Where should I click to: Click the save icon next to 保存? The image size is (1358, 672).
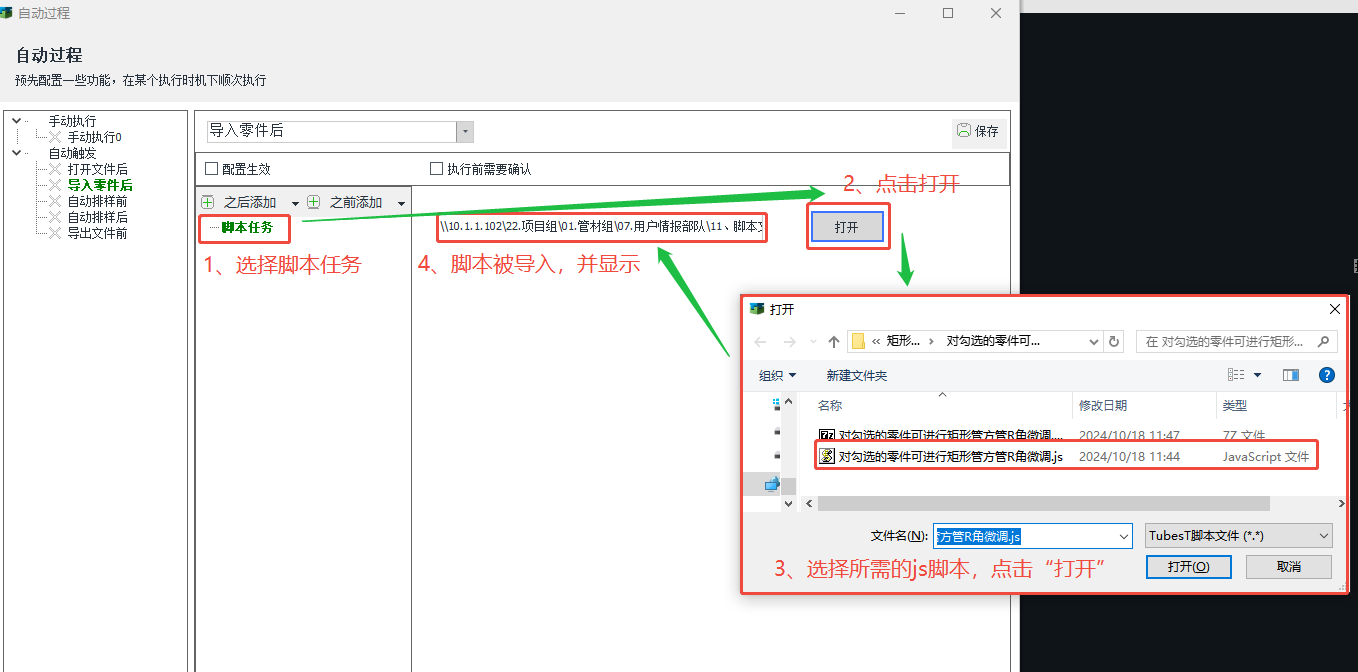(x=964, y=131)
